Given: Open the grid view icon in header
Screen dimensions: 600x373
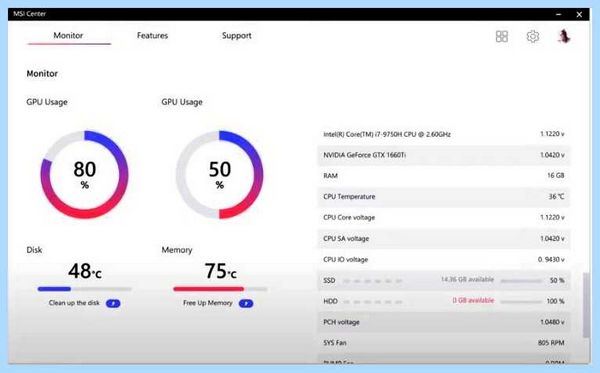Looking at the screenshot, I should [x=502, y=36].
